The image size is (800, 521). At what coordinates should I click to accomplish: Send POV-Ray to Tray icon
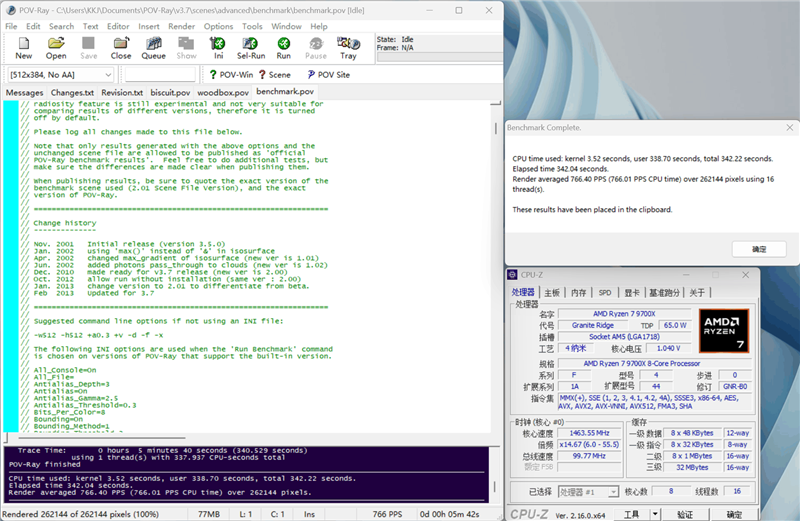[x=348, y=48]
